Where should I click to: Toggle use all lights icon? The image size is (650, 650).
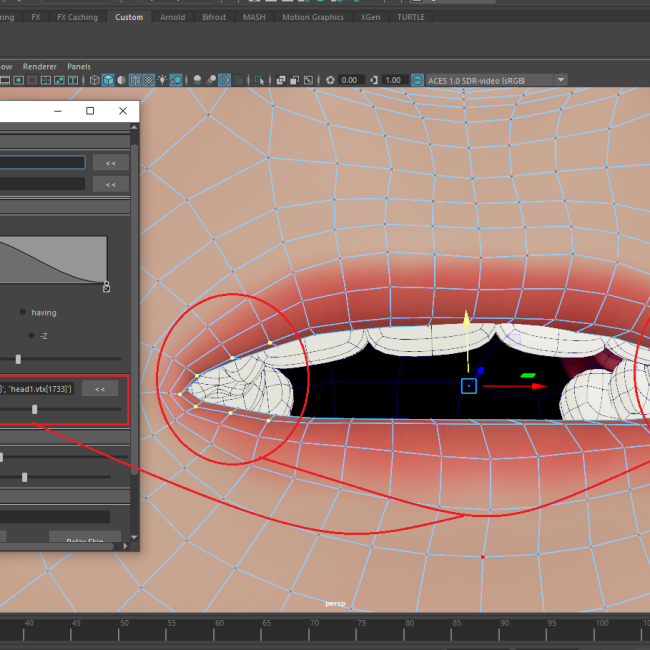(162, 80)
